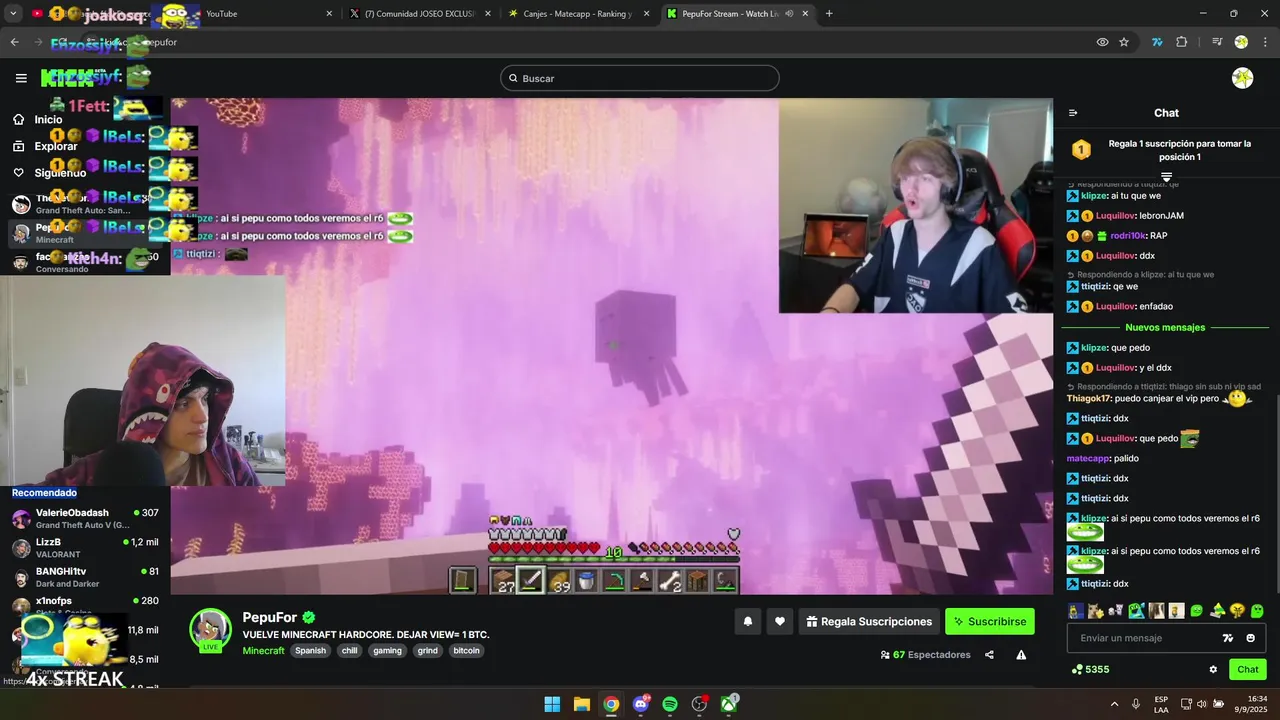This screenshot has height=720, width=1280.
Task: Click the green Suscribirse button
Action: [990, 621]
